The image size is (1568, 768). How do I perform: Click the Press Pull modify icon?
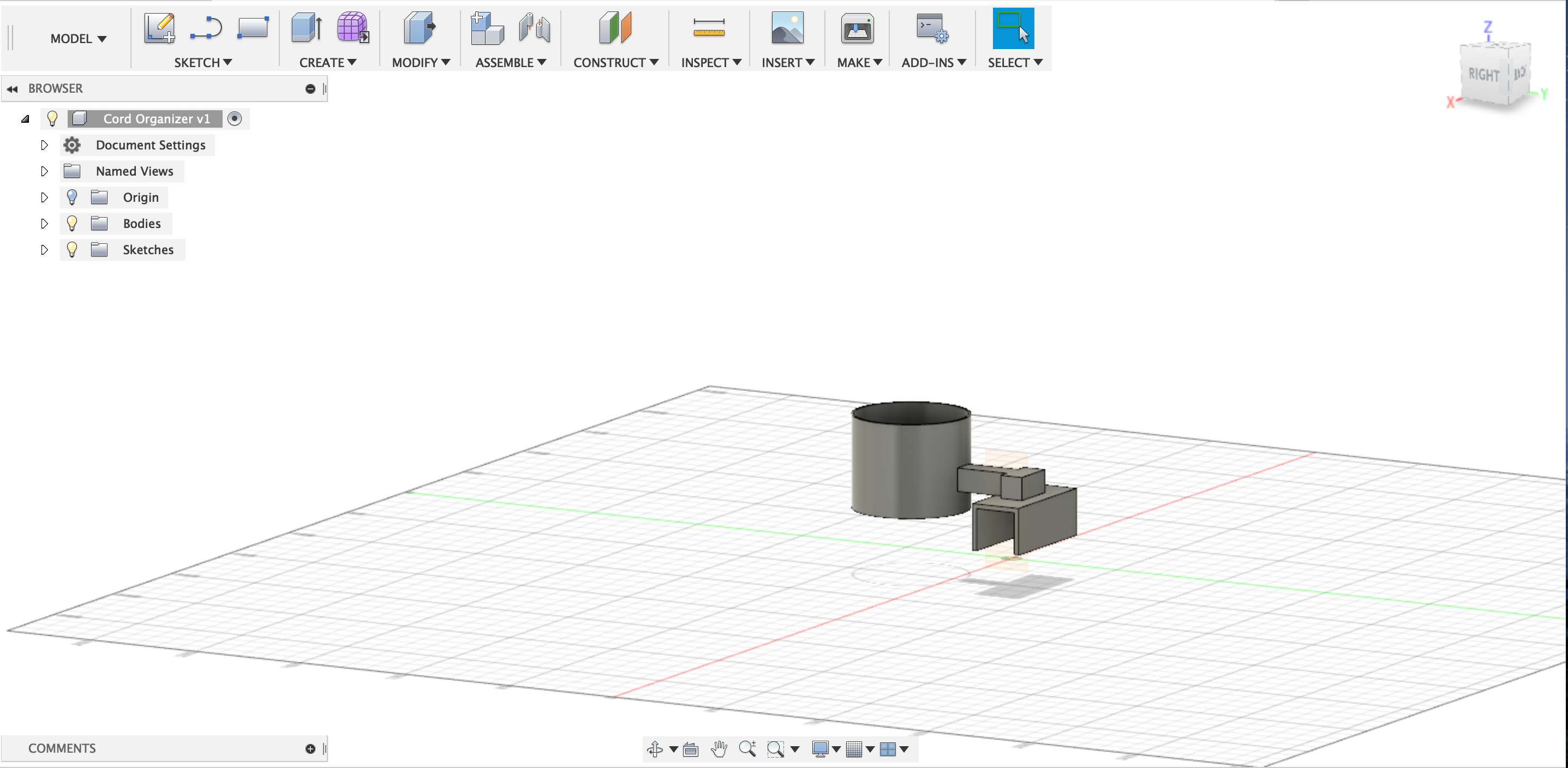click(420, 28)
